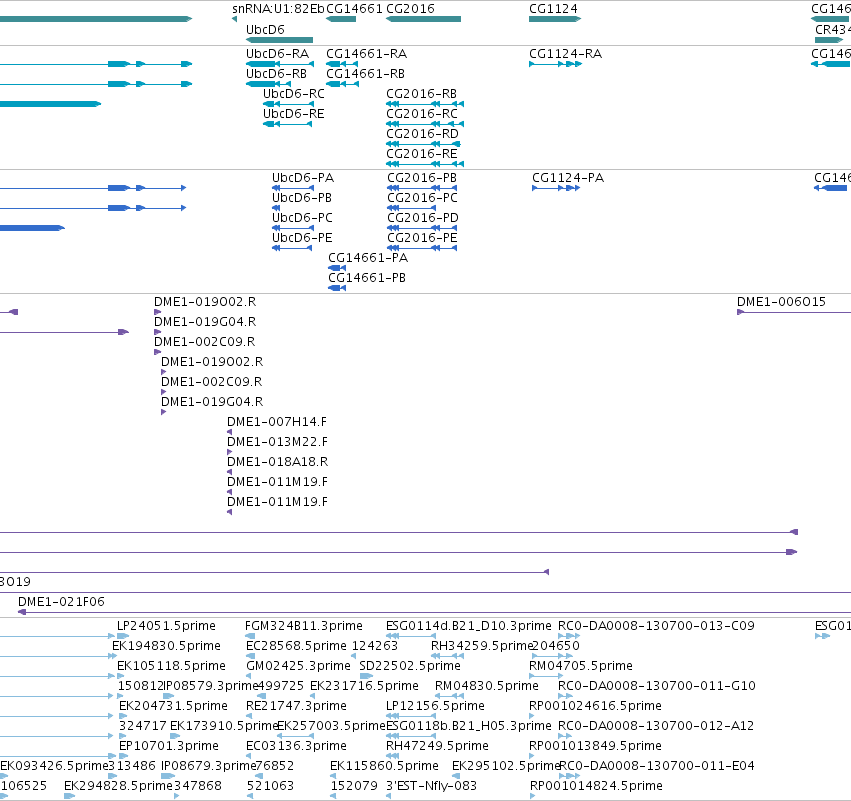Select the CG2016-RC transcript label
This screenshot has height=801, width=851.
[422, 114]
